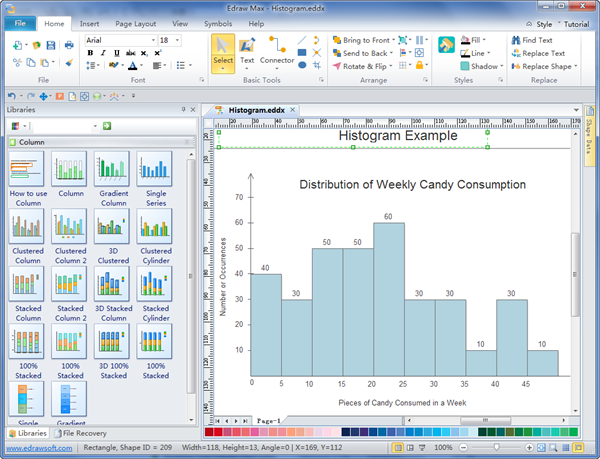The width and height of the screenshot is (600, 459).
Task: Click the Bold formatting button
Action: pyautogui.click(x=90, y=53)
